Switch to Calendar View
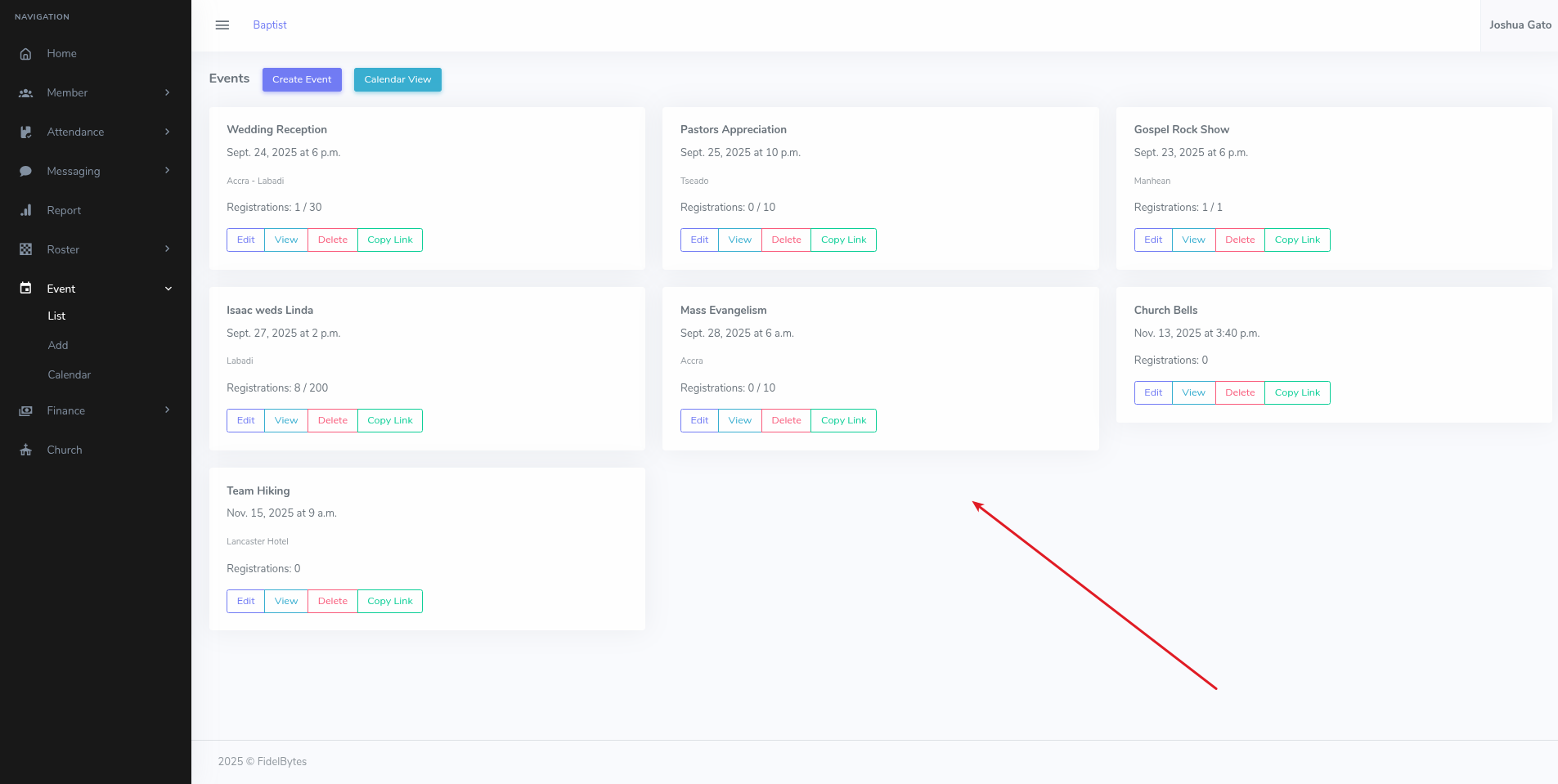Viewport: 1558px width, 784px height. (397, 80)
